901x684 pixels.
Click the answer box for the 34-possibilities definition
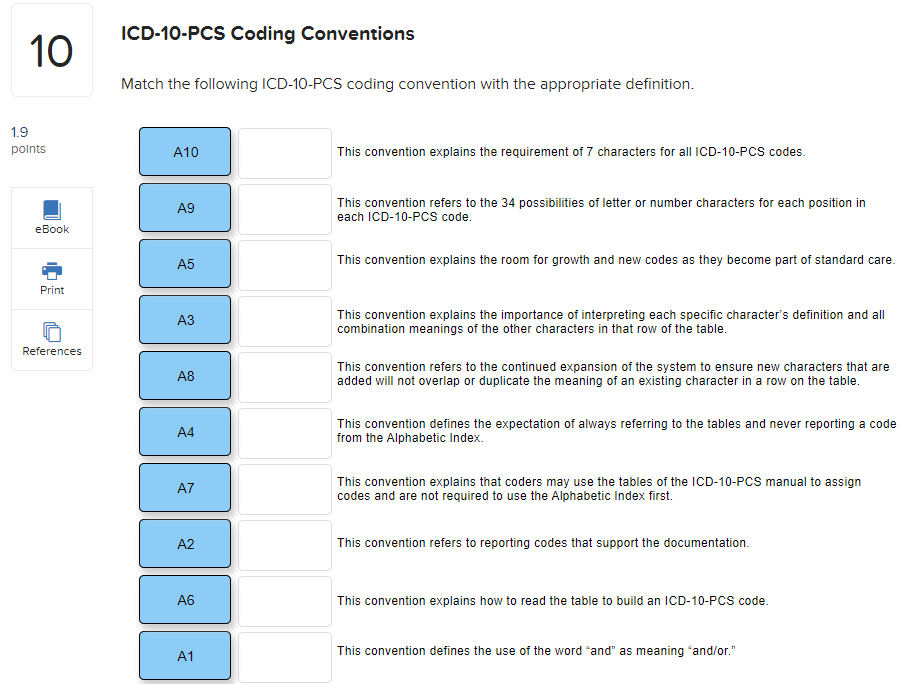point(284,208)
